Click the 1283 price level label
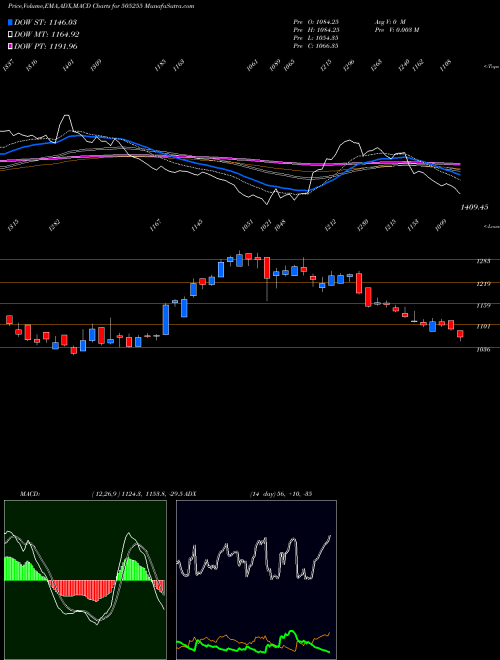The width and height of the screenshot is (500, 660). tap(483, 261)
